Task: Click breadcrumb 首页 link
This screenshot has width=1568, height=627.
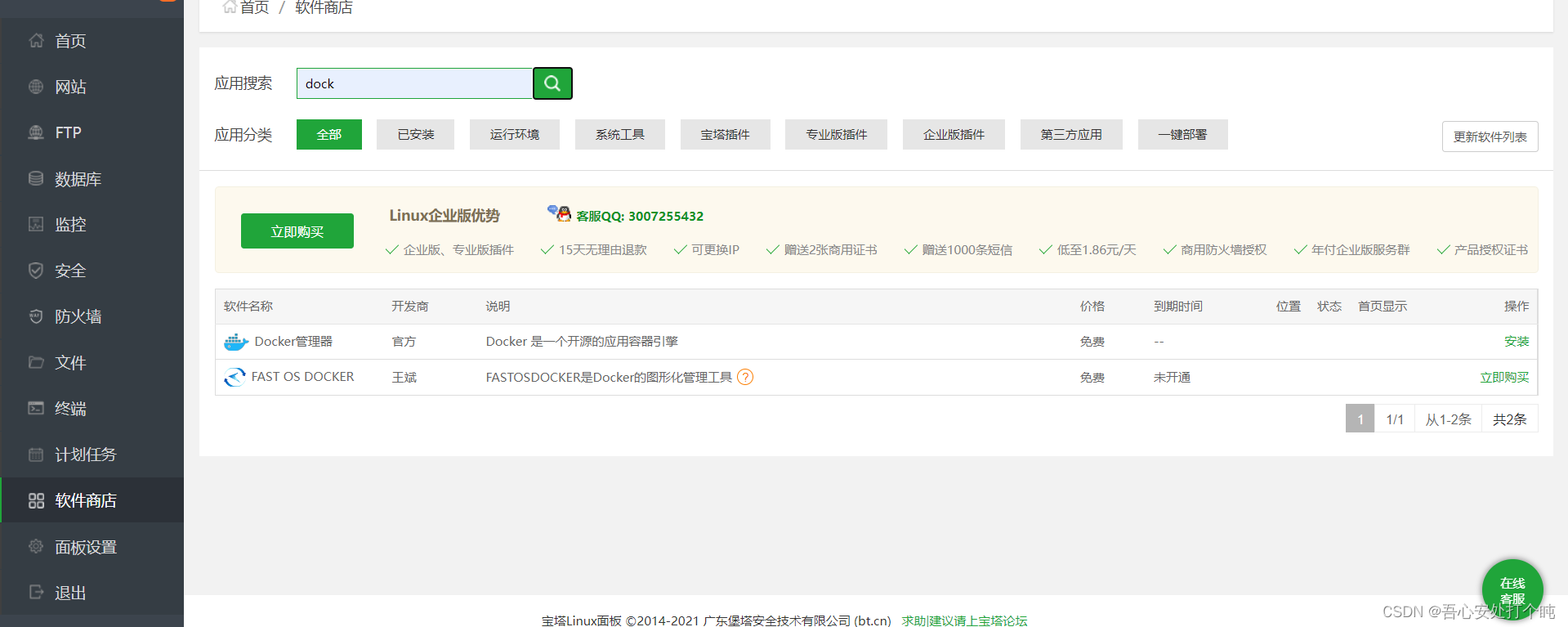Action: click(254, 7)
